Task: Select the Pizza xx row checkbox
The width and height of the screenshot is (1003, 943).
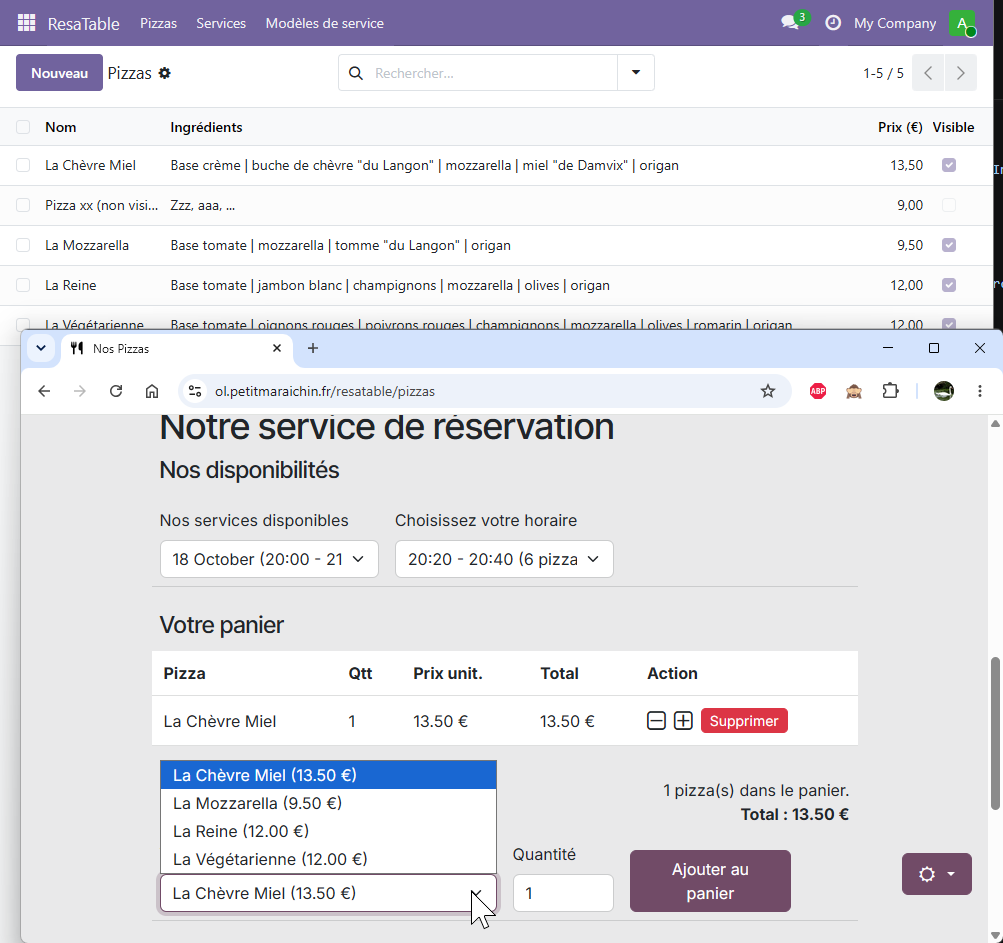Action: click(x=23, y=205)
